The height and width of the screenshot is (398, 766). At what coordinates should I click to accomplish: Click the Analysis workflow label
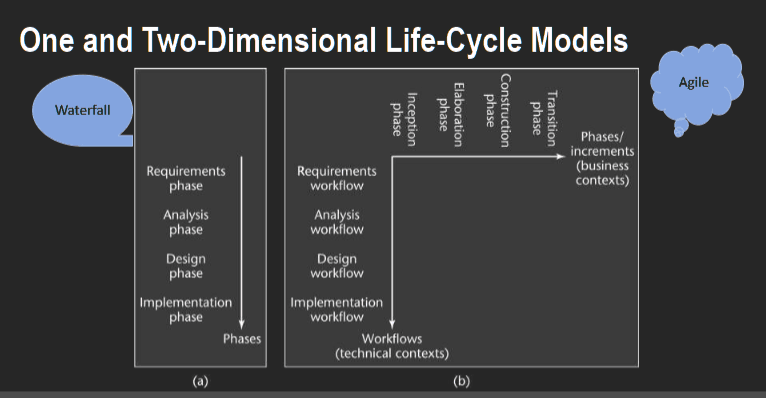click(337, 222)
